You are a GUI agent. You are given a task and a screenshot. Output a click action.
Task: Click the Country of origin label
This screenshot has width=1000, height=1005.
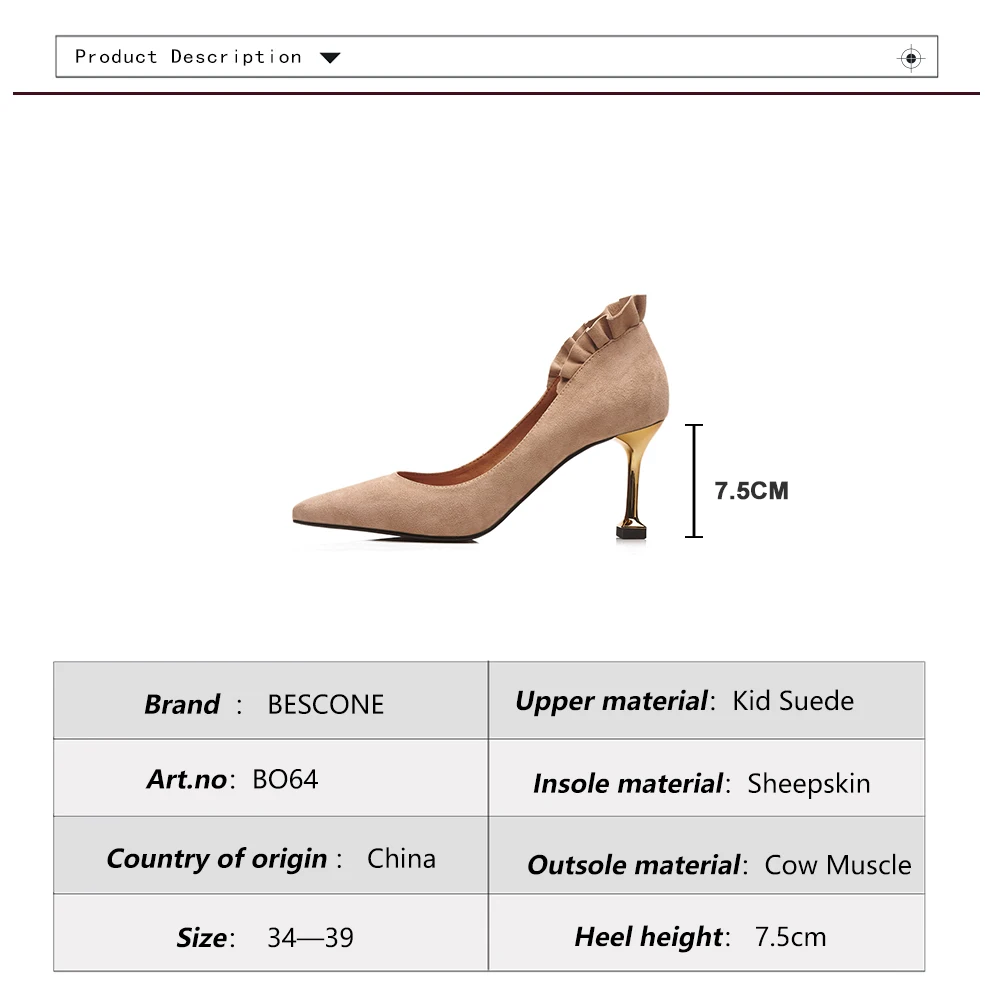pyautogui.click(x=217, y=859)
